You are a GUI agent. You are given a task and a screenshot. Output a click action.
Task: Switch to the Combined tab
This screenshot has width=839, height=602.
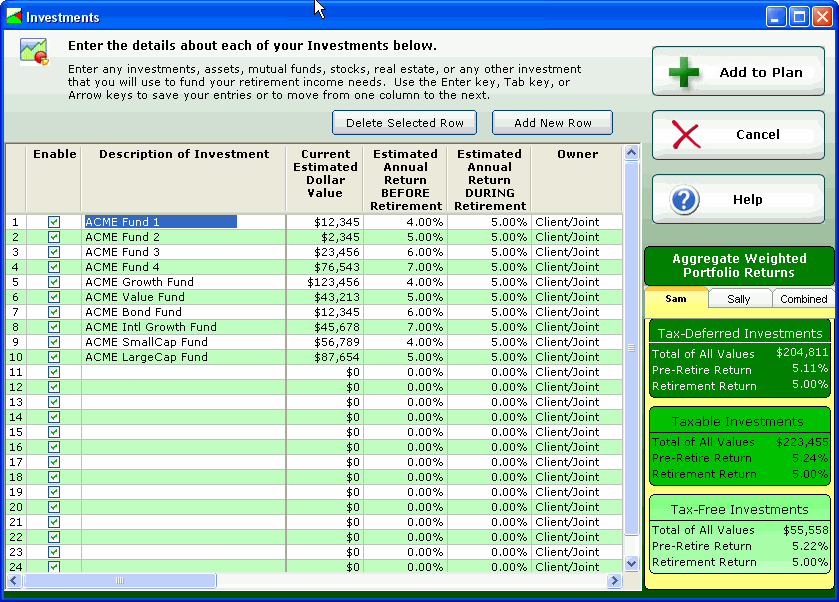click(x=803, y=299)
